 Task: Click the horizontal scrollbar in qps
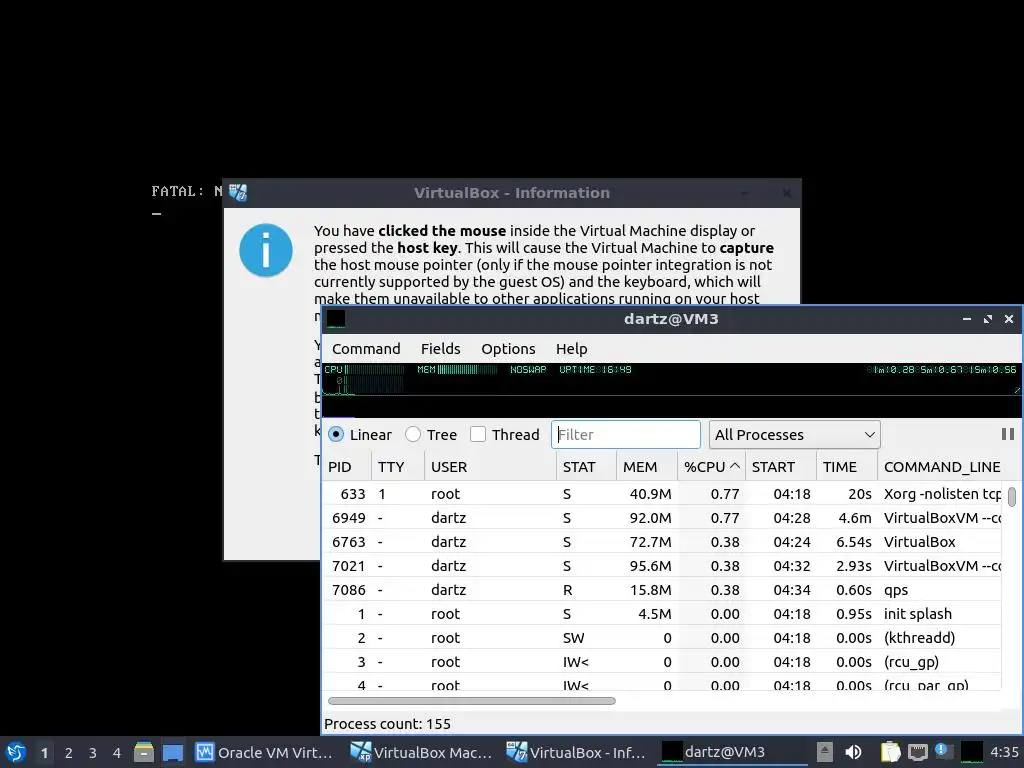click(472, 701)
